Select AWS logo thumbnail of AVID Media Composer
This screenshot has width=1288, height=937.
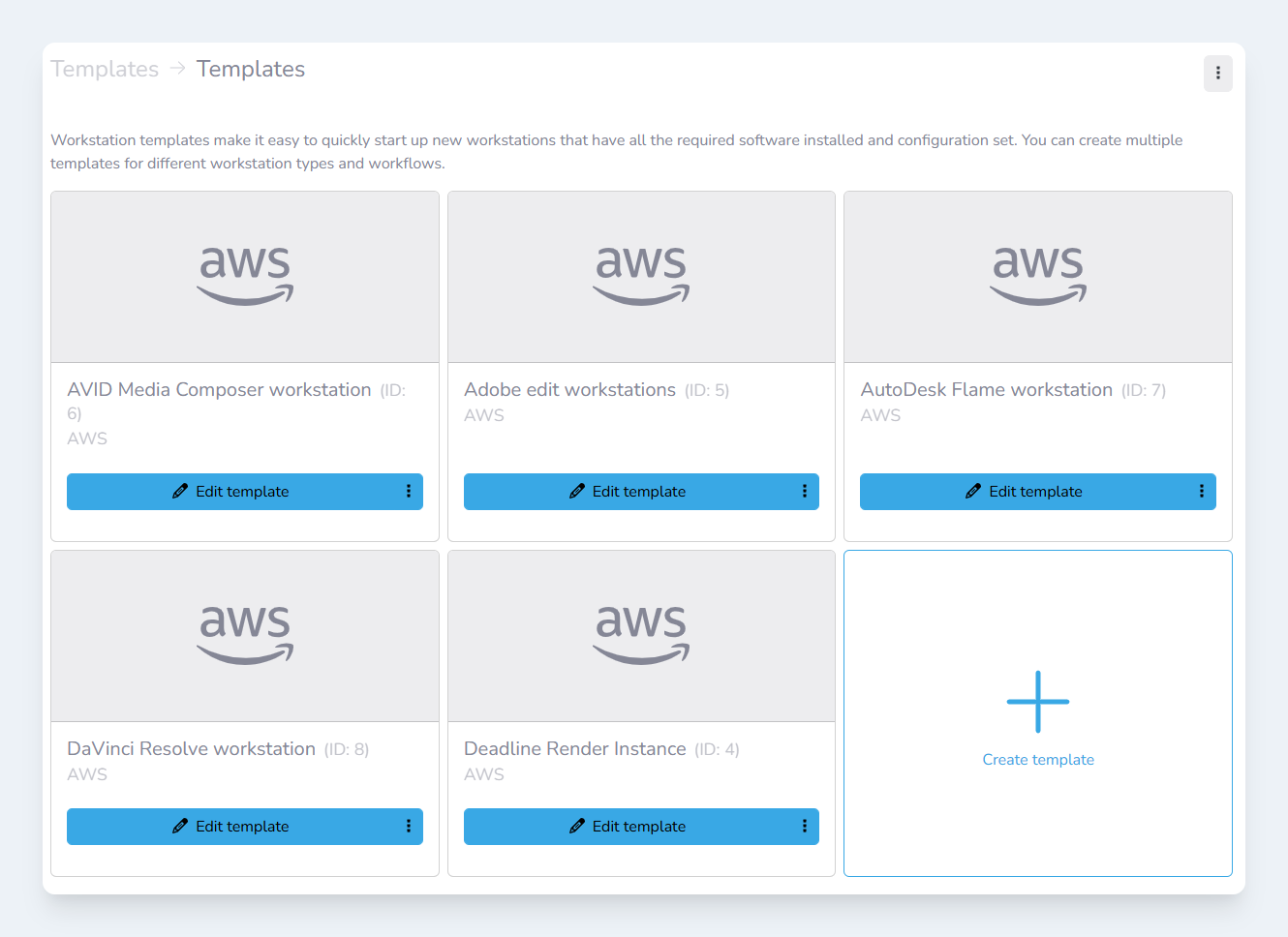(245, 277)
